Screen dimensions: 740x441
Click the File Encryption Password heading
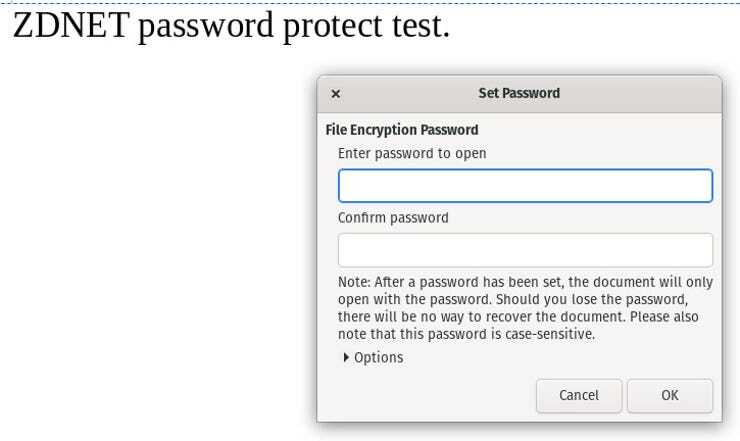tap(402, 130)
